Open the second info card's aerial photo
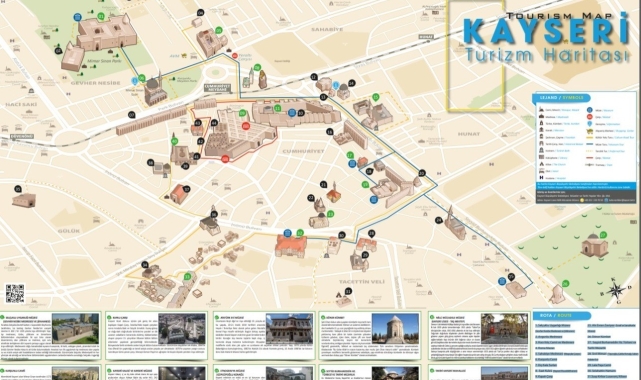Image resolution: width=641 pixels, height=380 pixels. coord(182,329)
